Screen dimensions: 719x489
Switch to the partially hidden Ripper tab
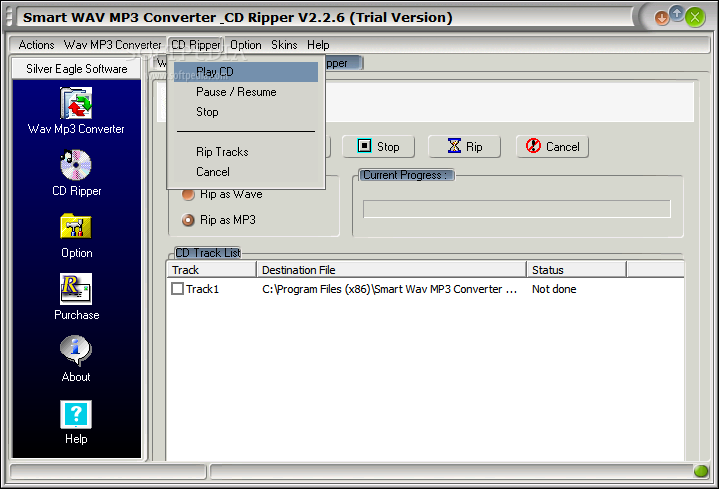click(x=344, y=63)
